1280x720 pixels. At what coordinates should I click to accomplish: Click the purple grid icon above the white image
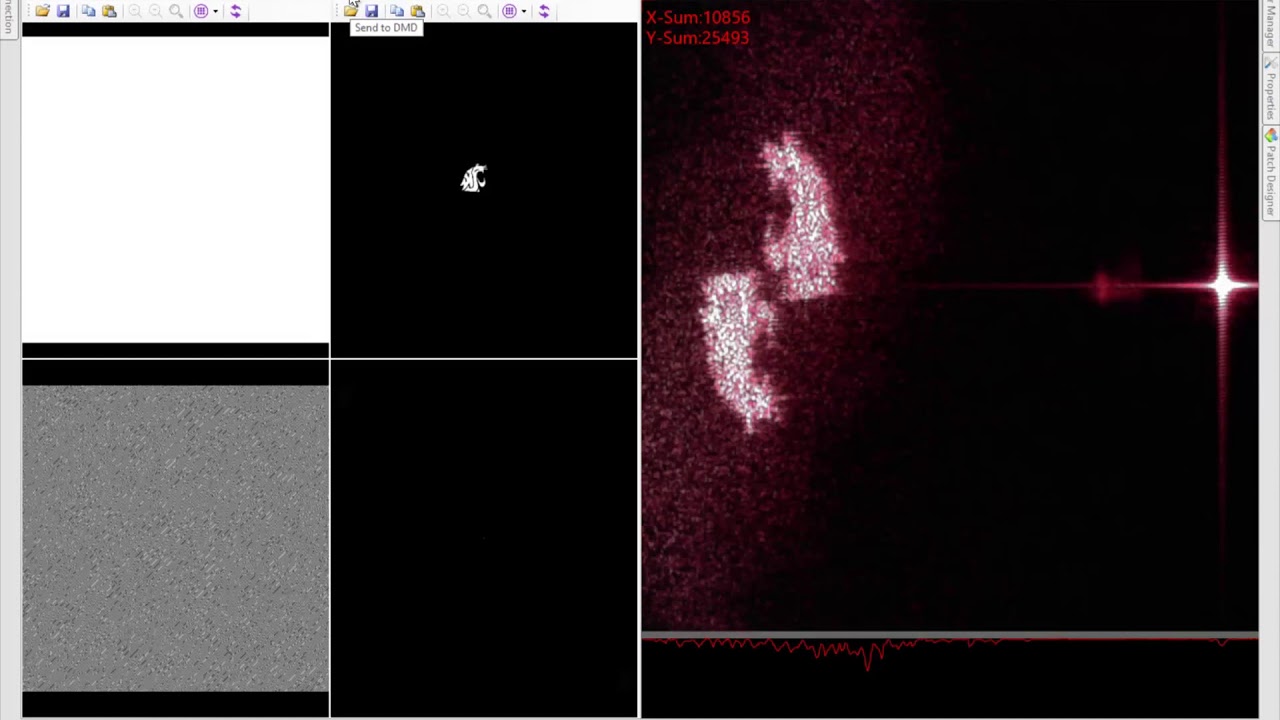[201, 11]
